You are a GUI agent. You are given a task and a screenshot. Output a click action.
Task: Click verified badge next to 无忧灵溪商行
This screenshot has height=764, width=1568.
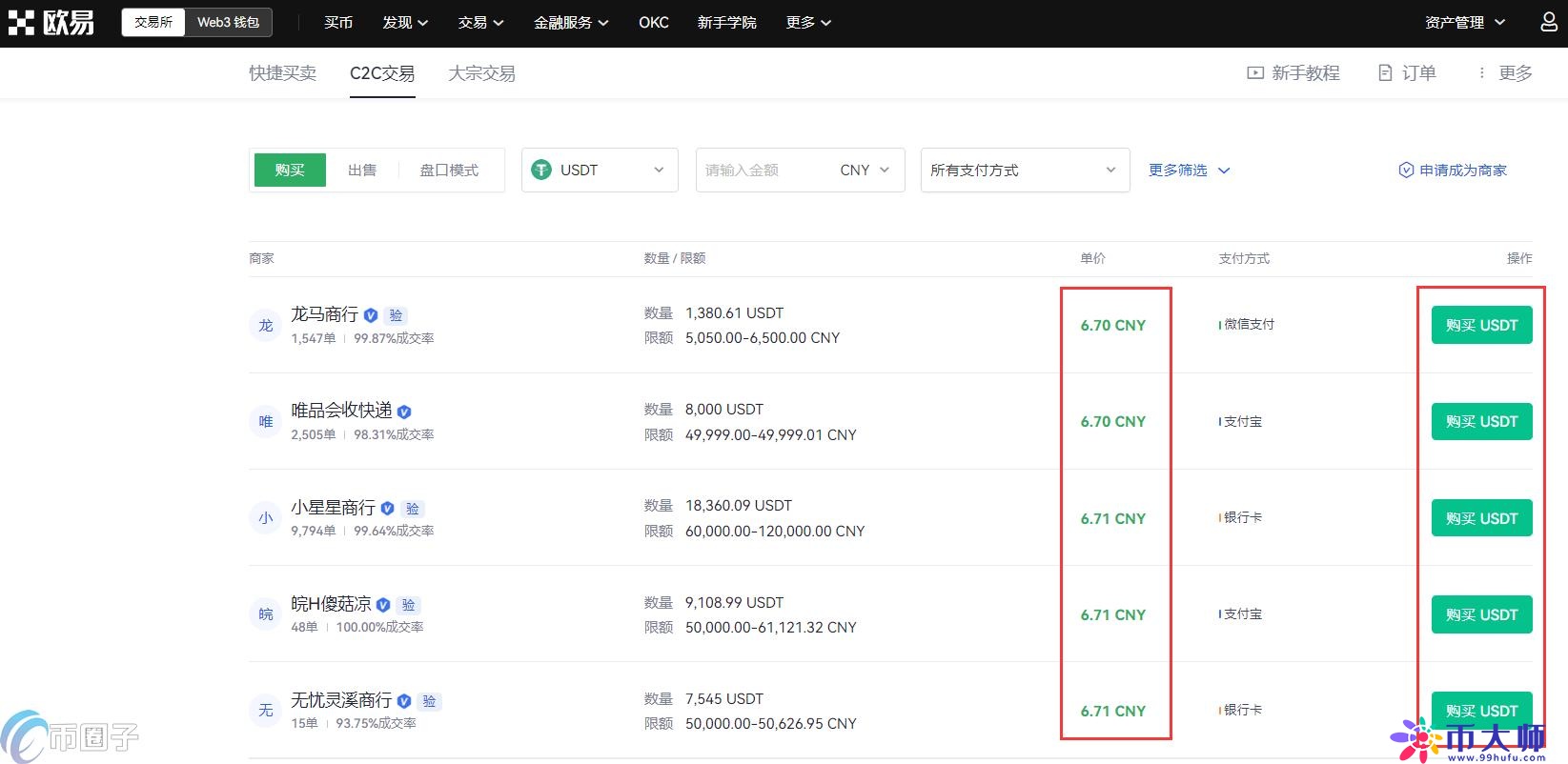pyautogui.click(x=404, y=701)
